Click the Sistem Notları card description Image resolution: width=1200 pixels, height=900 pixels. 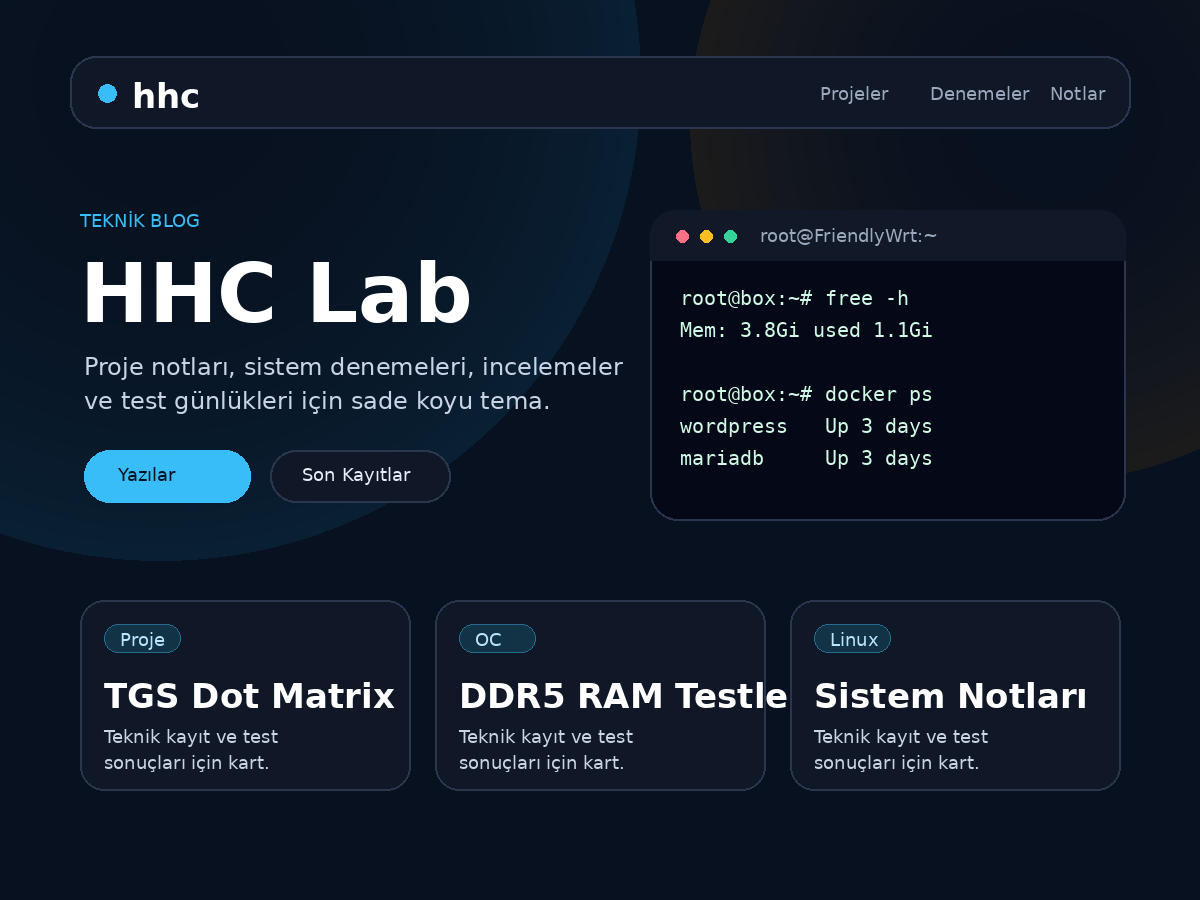901,750
